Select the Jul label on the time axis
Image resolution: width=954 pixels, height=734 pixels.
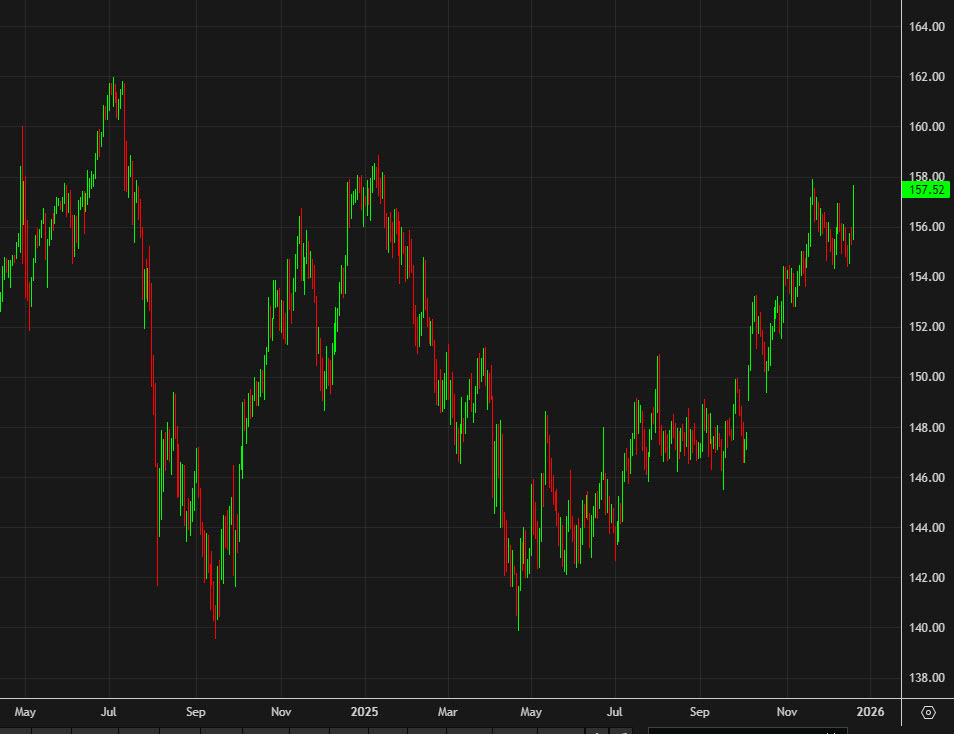[109, 712]
